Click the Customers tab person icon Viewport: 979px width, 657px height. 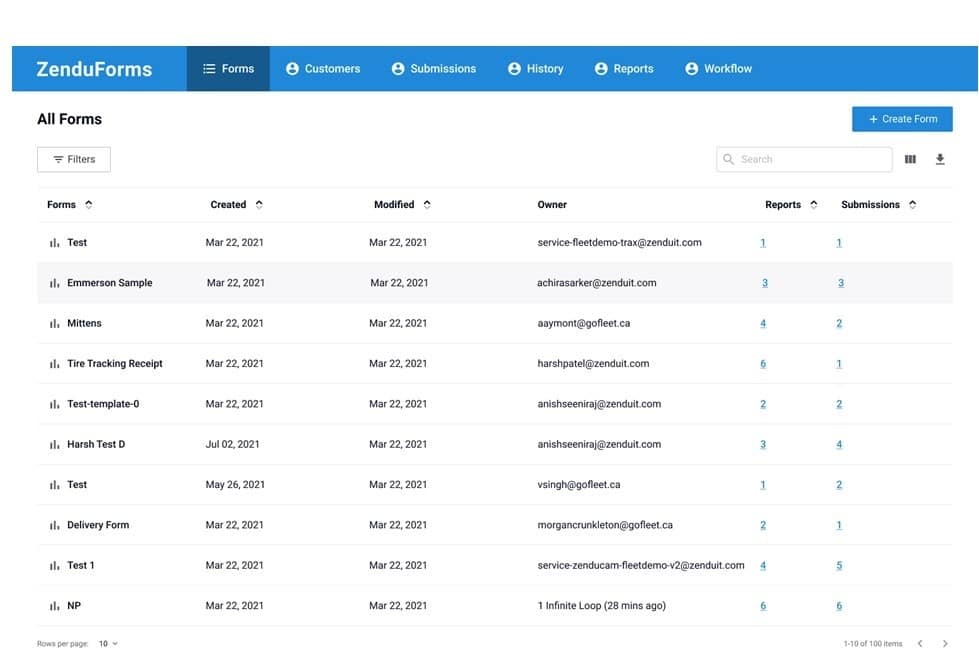(292, 69)
